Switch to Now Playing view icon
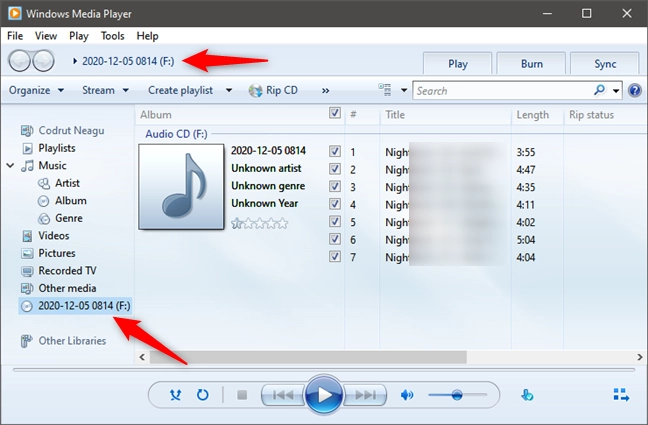648x425 pixels. (x=621, y=395)
